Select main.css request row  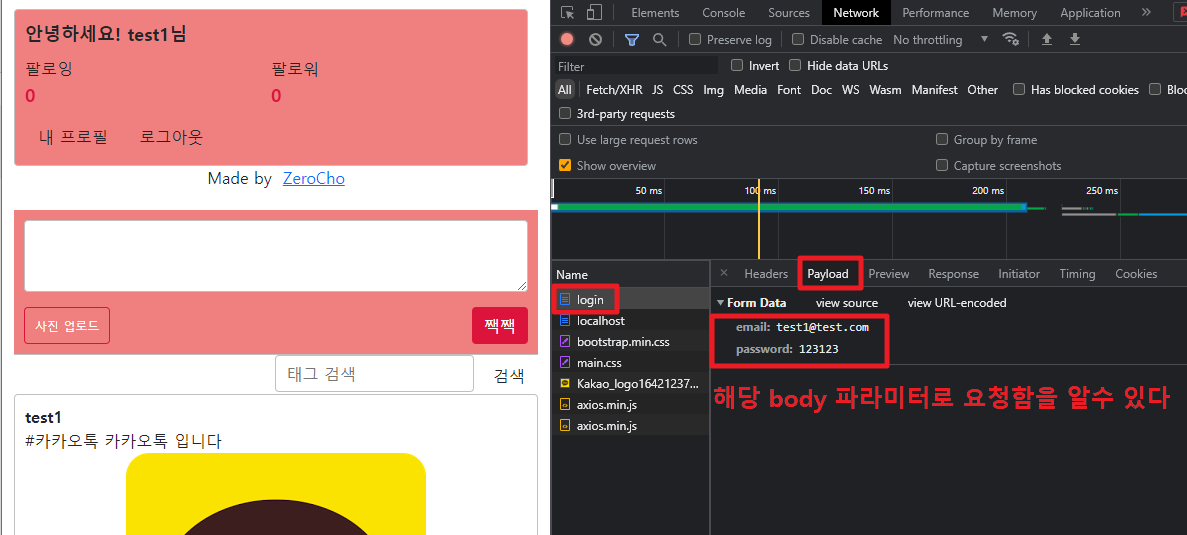(631, 362)
